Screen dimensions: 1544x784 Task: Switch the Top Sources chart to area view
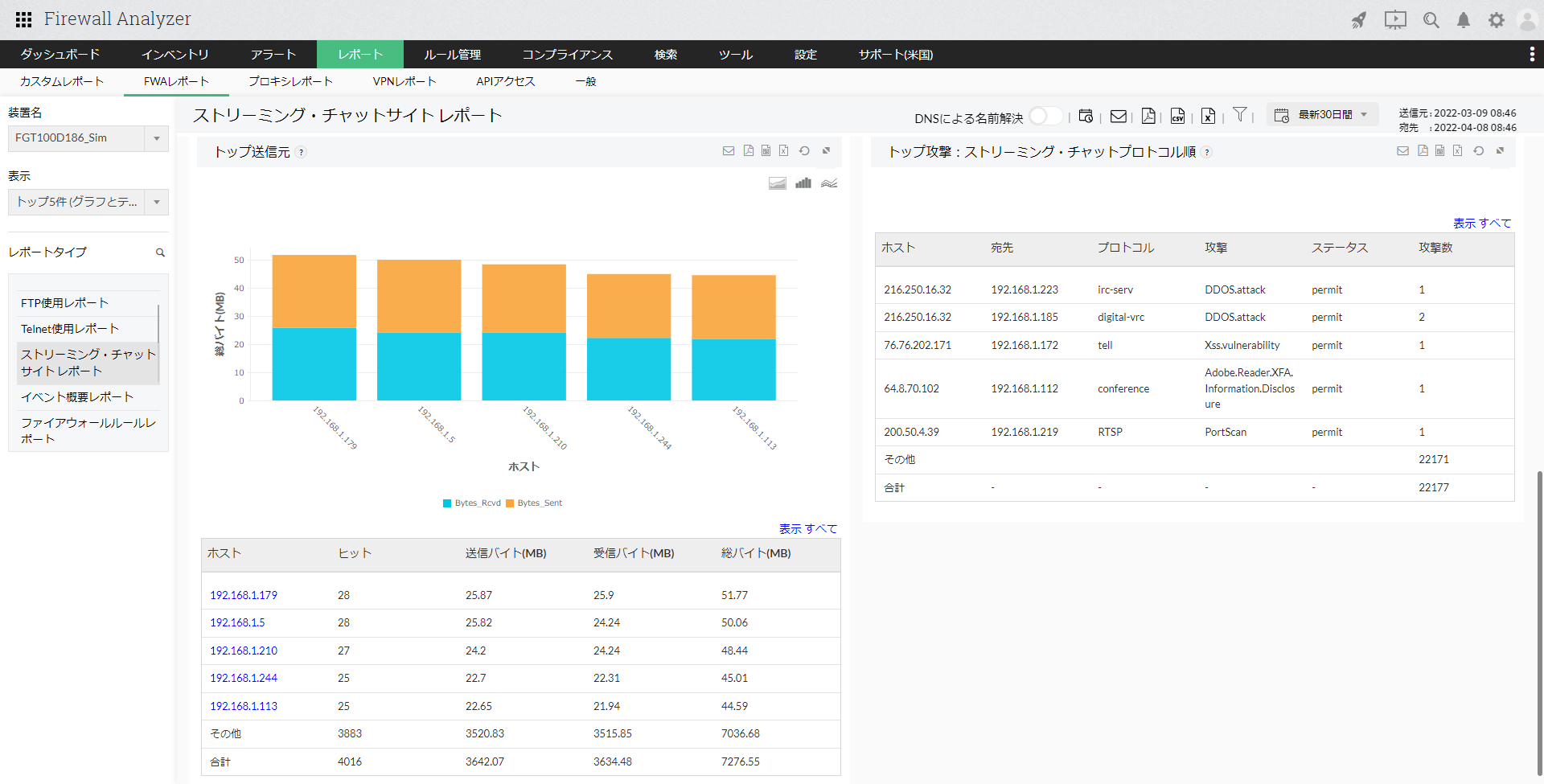[x=777, y=183]
